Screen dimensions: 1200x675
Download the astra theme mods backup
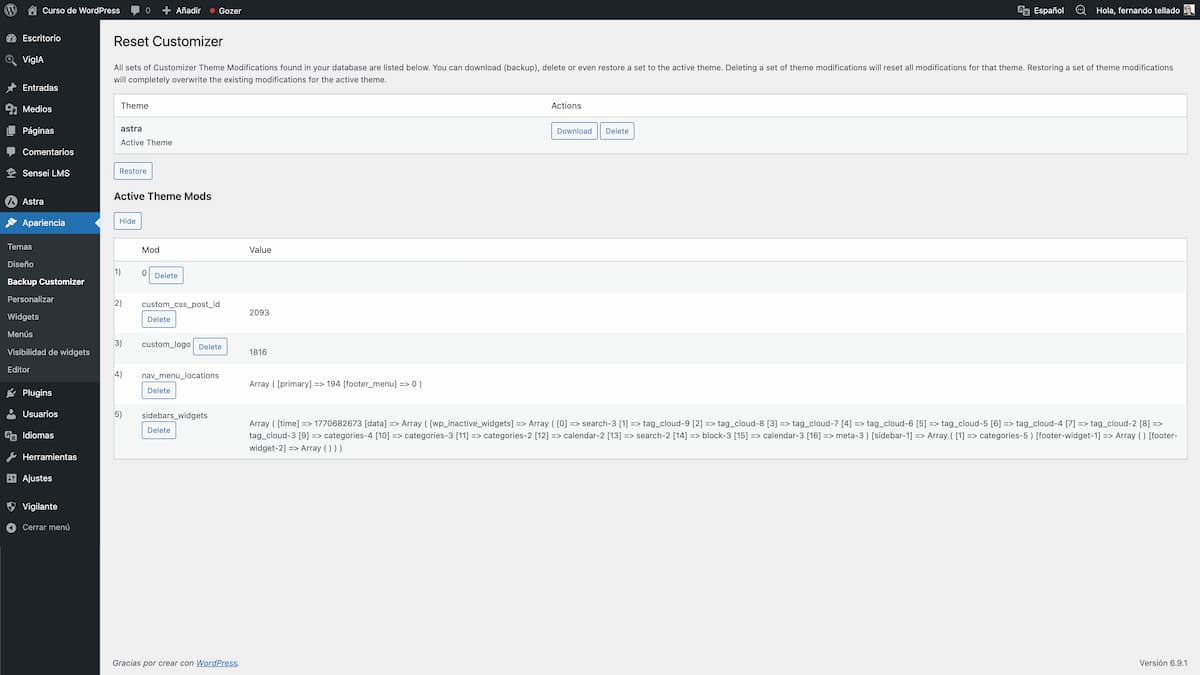coord(574,131)
